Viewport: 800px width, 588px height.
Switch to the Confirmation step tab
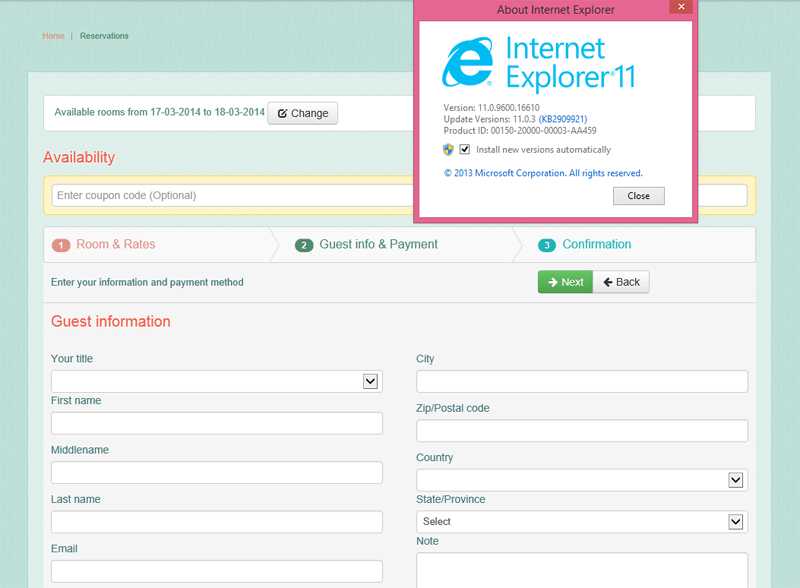pos(596,244)
